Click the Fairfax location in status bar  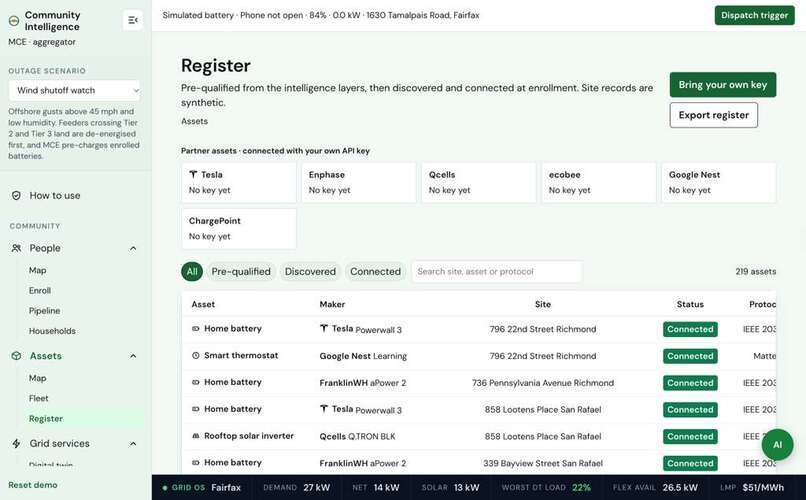[226, 487]
